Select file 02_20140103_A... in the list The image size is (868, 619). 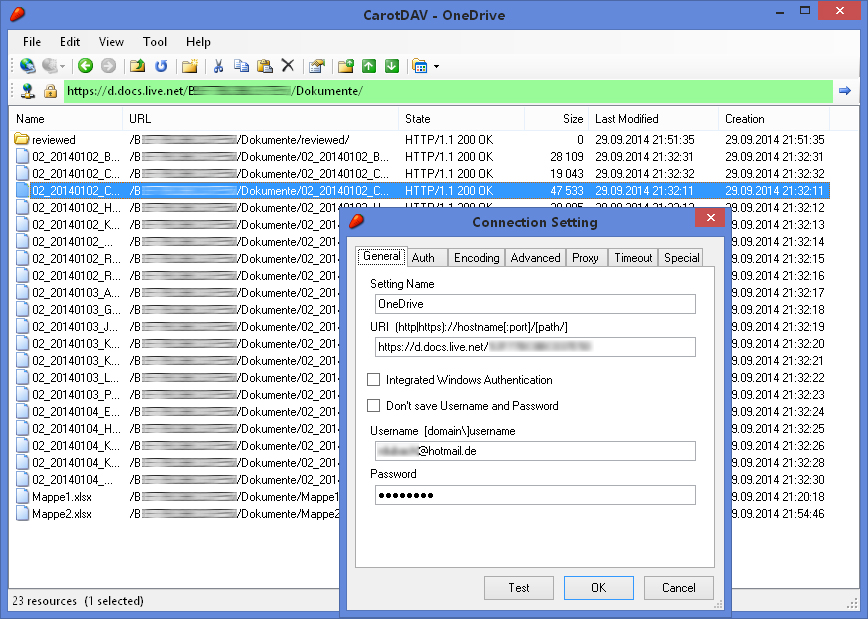click(75, 292)
